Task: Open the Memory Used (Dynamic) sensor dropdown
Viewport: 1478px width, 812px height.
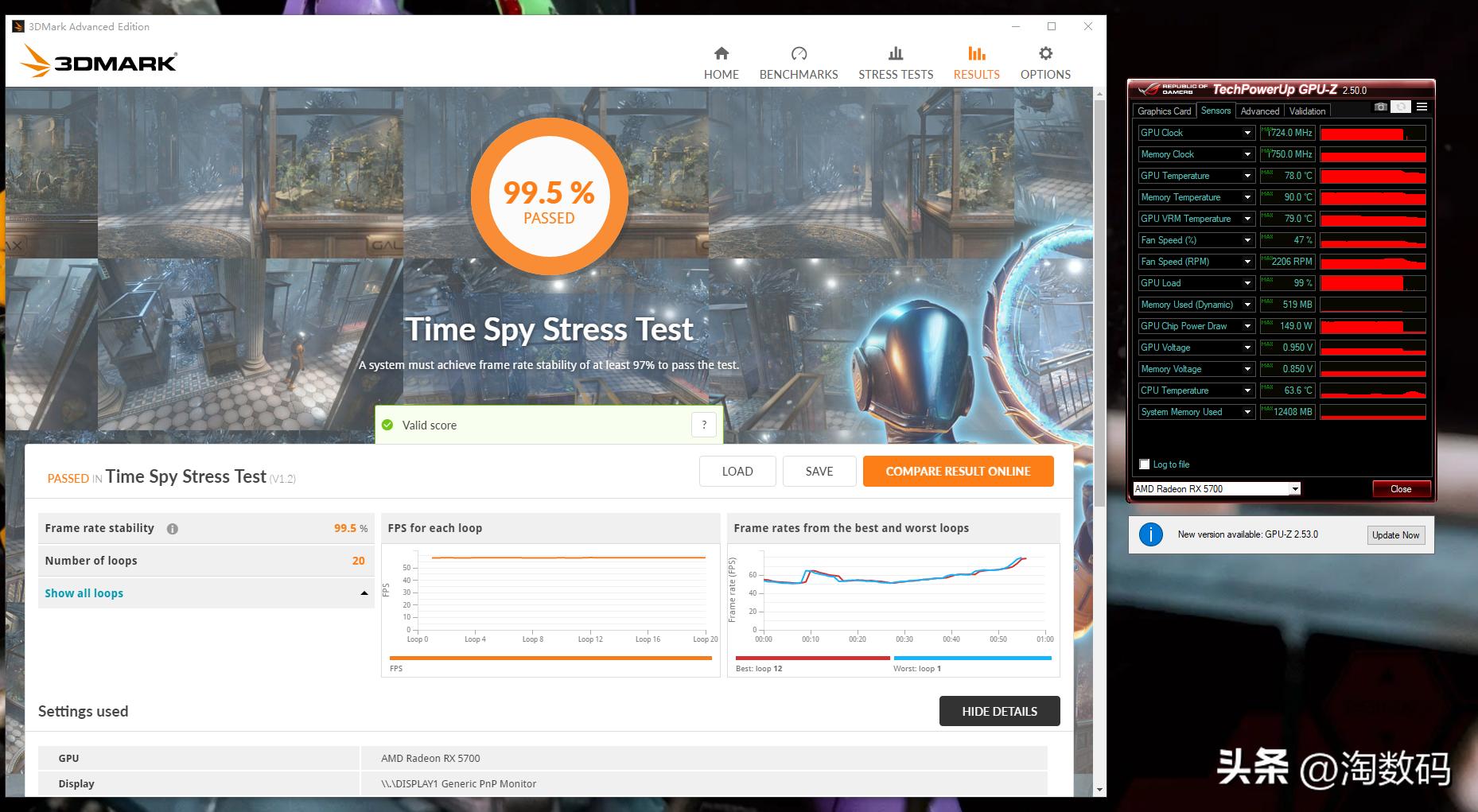Action: click(1247, 305)
